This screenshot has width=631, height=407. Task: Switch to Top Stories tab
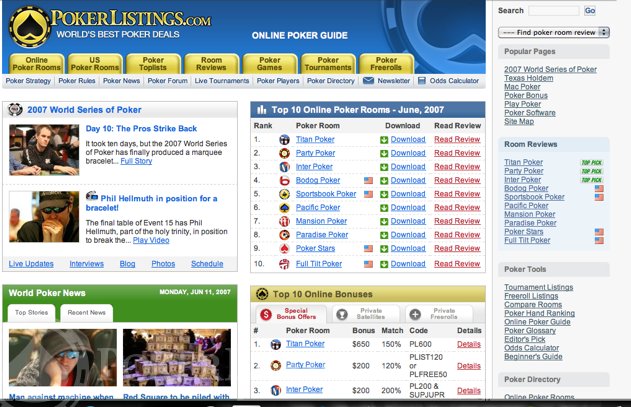[x=31, y=313]
